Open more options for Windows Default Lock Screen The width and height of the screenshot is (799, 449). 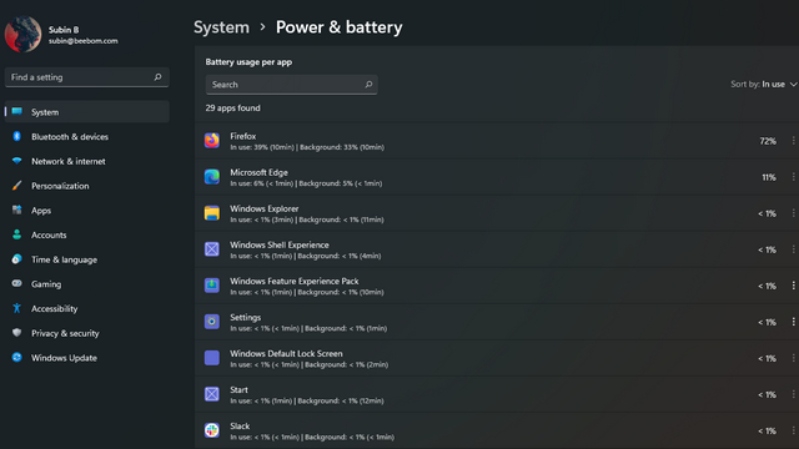pos(793,358)
